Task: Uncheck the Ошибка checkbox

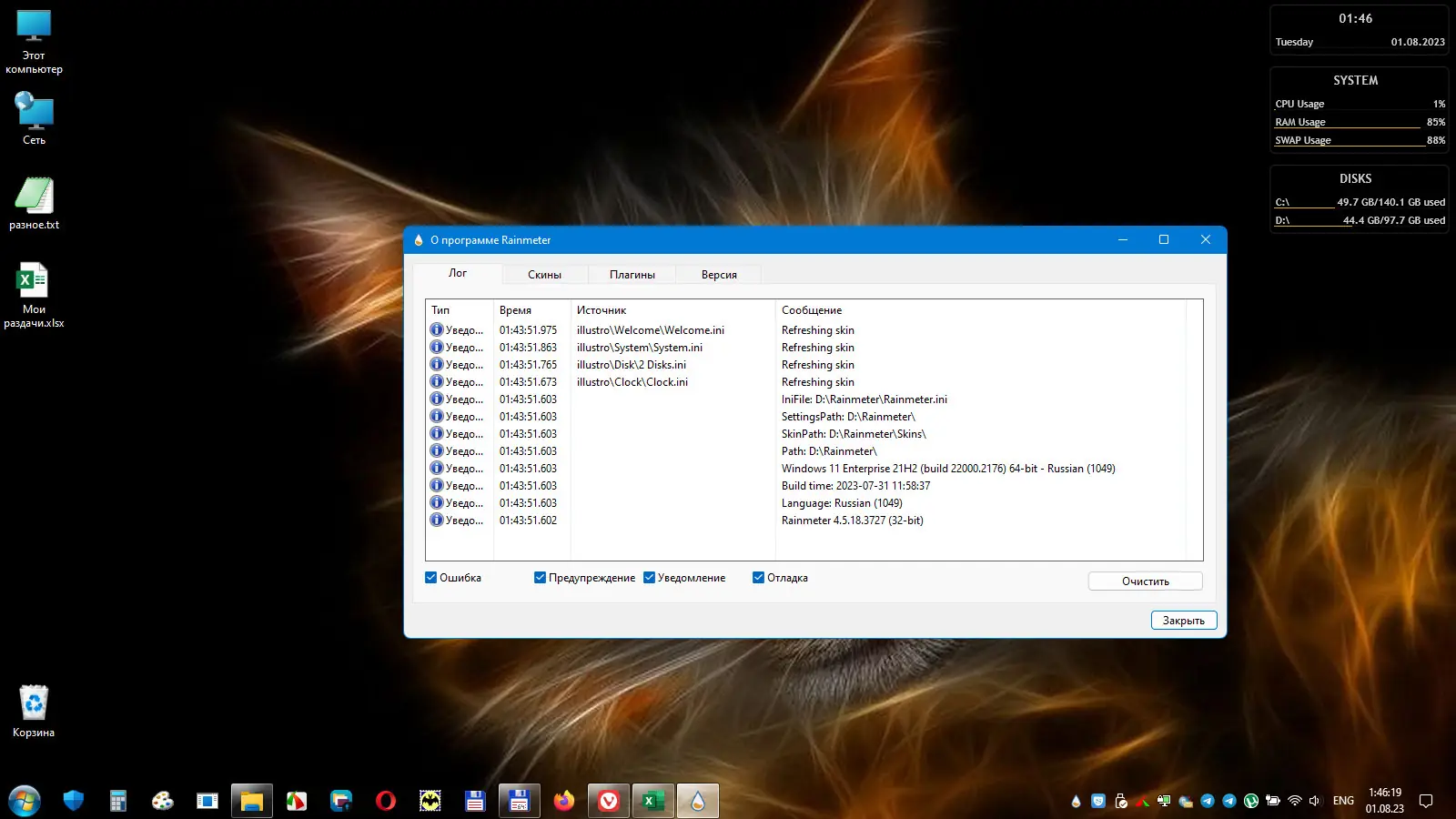Action: click(x=431, y=578)
